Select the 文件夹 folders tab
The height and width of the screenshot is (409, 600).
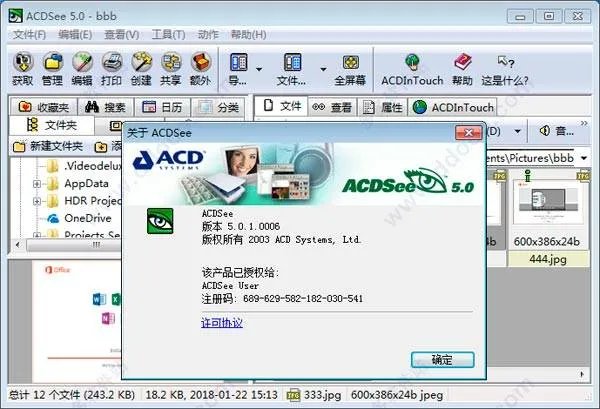point(52,125)
